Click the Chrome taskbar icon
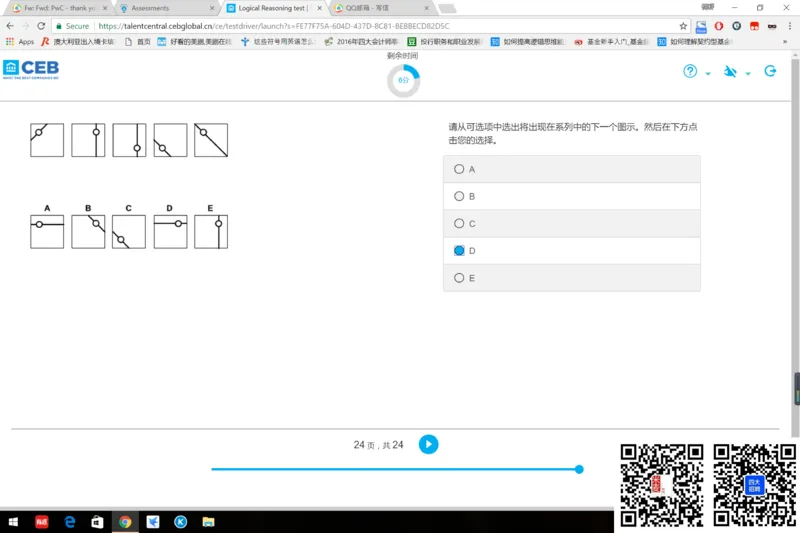Image resolution: width=800 pixels, height=533 pixels. (125, 522)
